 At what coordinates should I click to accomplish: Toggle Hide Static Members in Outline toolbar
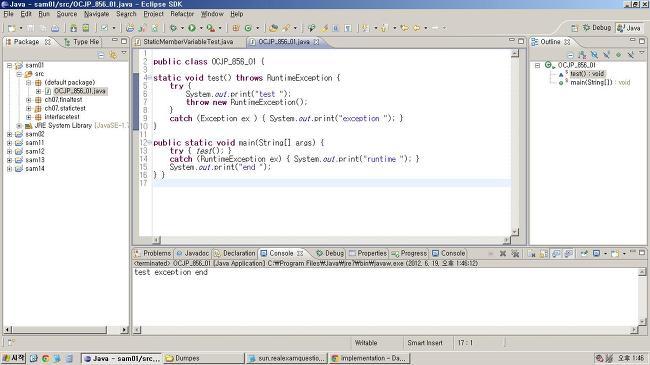(x=607, y=55)
